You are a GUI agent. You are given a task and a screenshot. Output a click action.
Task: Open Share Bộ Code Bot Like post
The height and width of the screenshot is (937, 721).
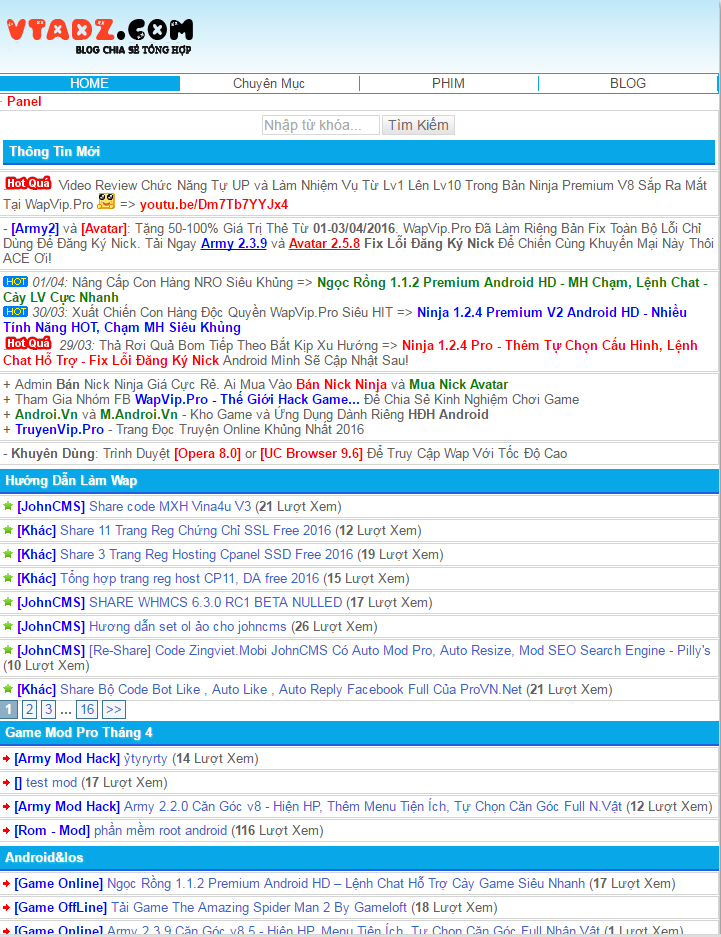pyautogui.click(x=291, y=689)
